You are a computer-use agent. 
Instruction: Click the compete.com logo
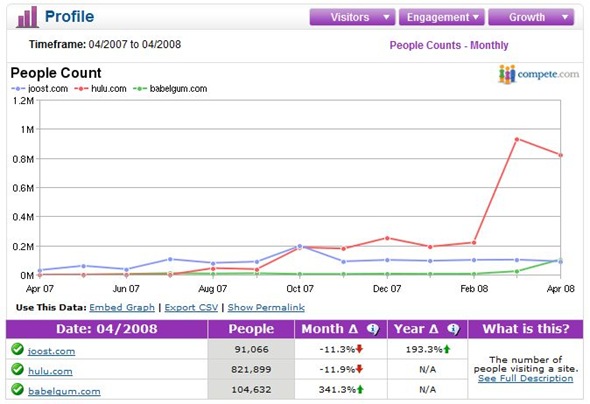(539, 74)
